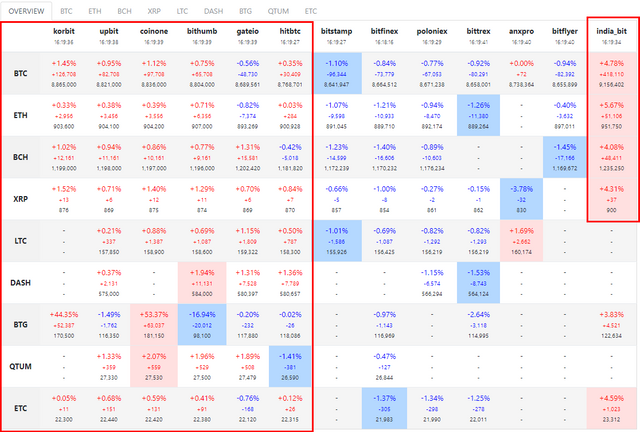Click coinone BTG +53.37% cell

154,325
